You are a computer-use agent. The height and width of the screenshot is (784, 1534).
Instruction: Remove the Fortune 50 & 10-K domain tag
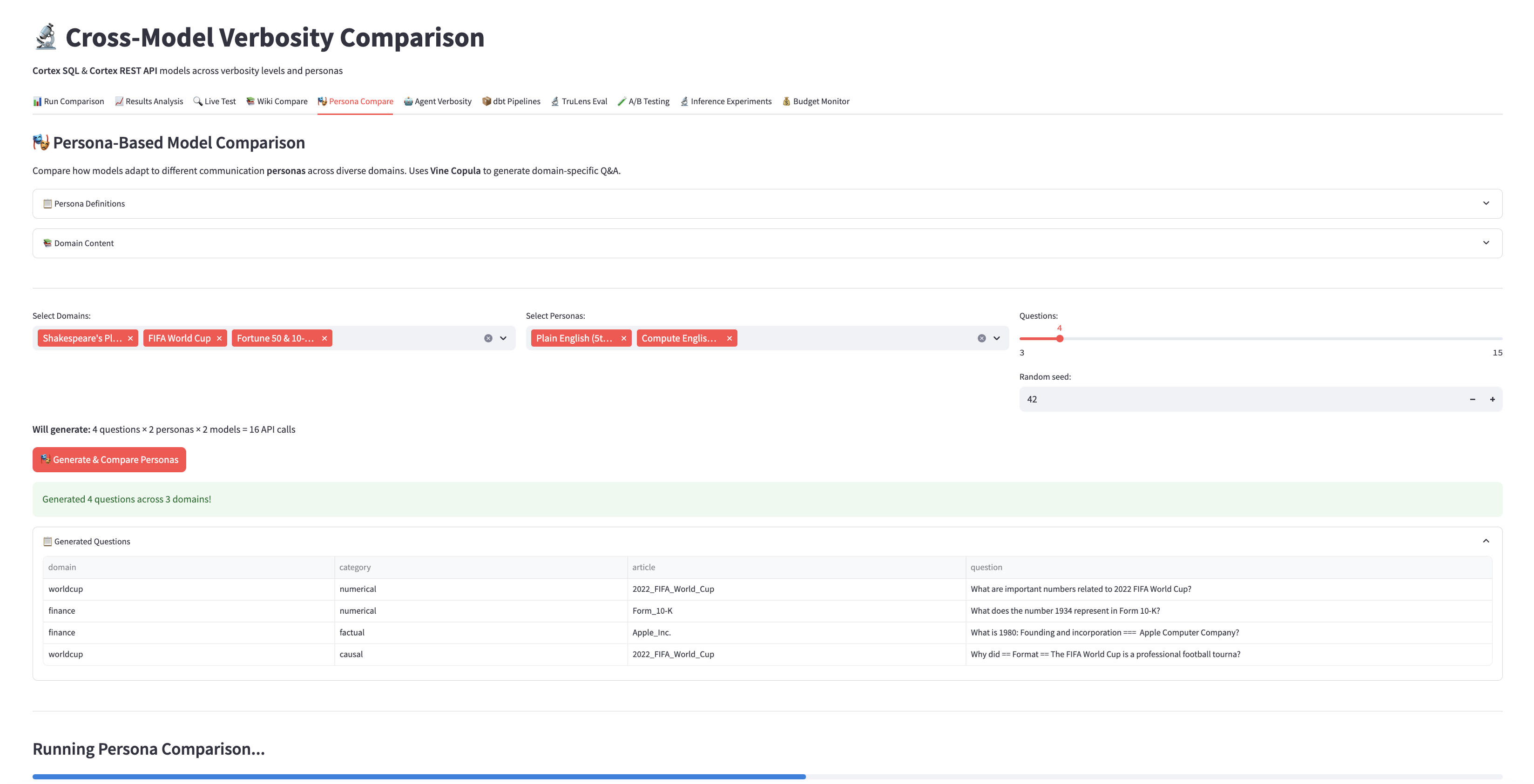[x=324, y=338]
